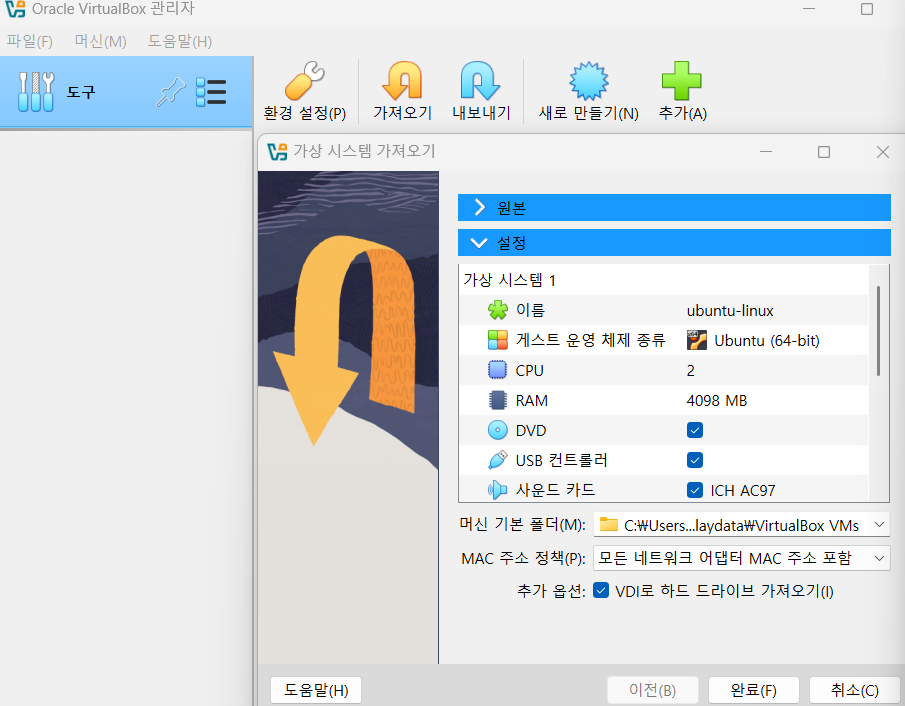Click the 완료(F) finish button
This screenshot has height=706, width=905.
[753, 690]
